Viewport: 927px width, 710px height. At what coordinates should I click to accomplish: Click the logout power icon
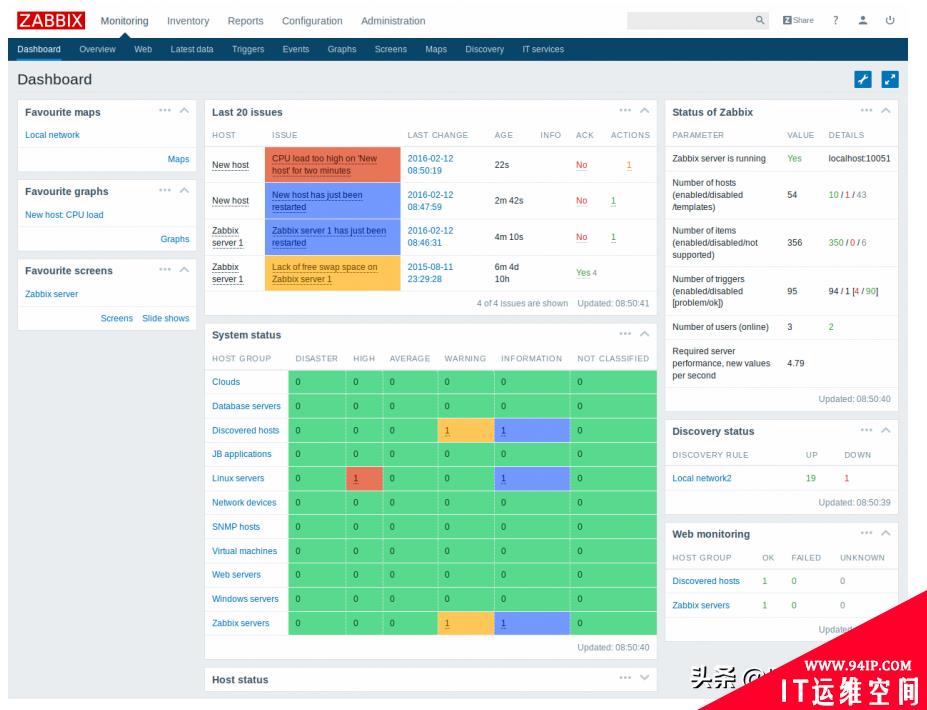890,20
